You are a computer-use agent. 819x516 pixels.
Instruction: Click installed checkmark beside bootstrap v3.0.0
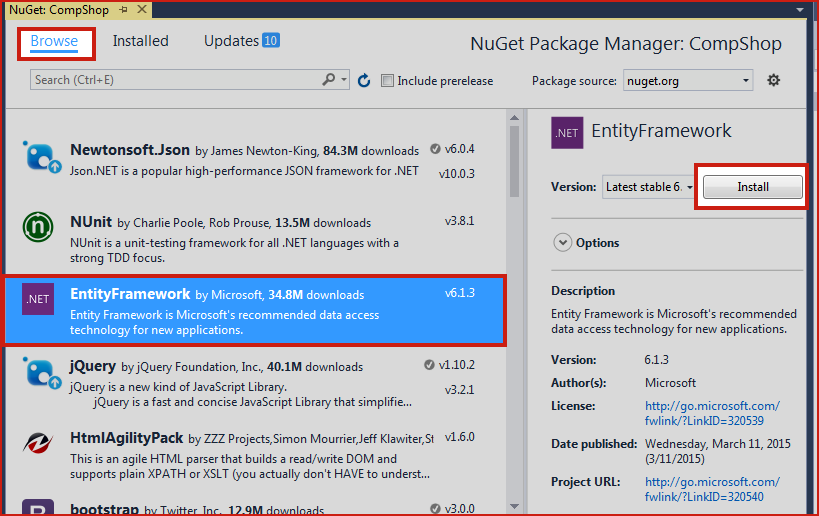(x=435, y=508)
